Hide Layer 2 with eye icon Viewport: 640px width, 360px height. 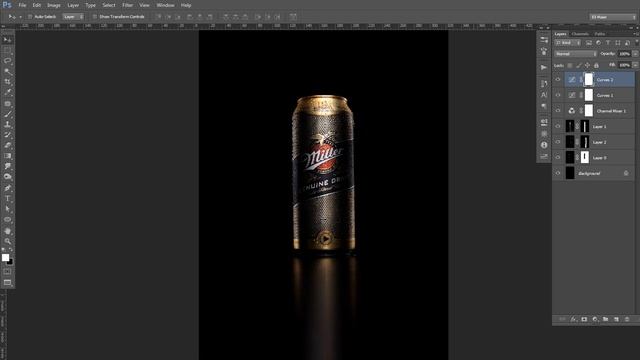coord(558,142)
